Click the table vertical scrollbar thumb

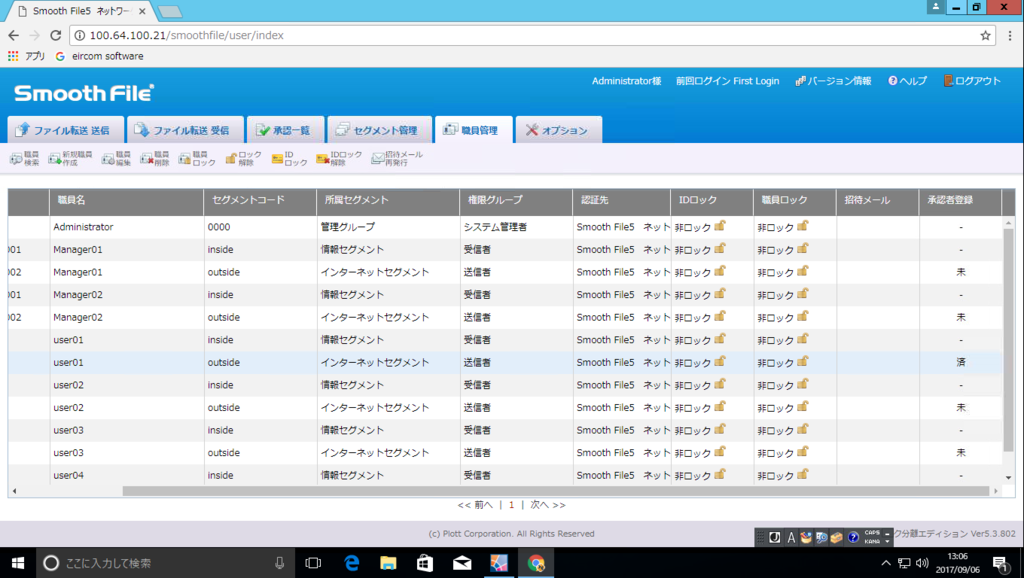[1008, 340]
